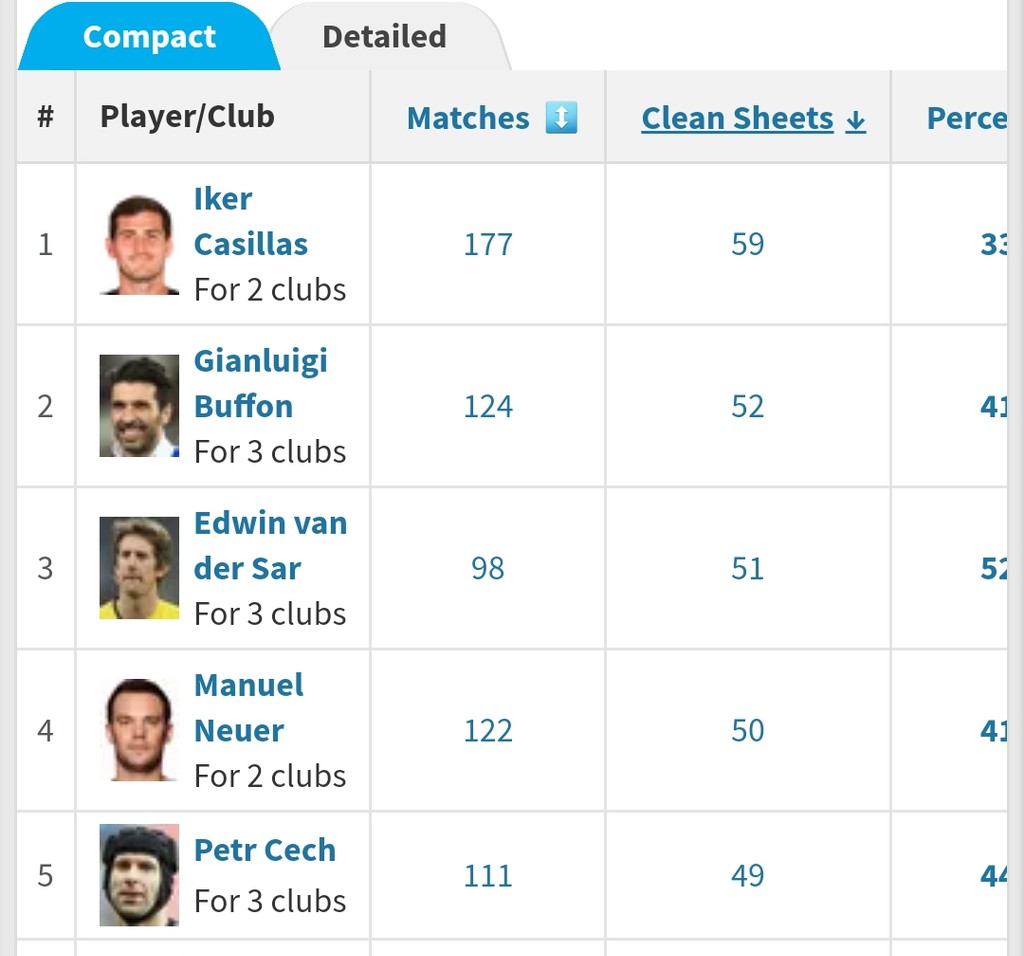Open Petr Cech player link

click(264, 850)
